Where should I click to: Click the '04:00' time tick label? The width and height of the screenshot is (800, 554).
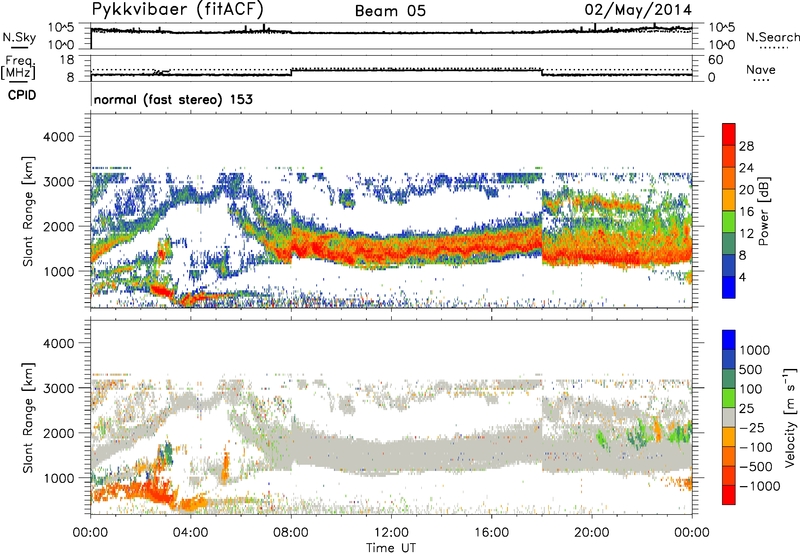pos(190,533)
